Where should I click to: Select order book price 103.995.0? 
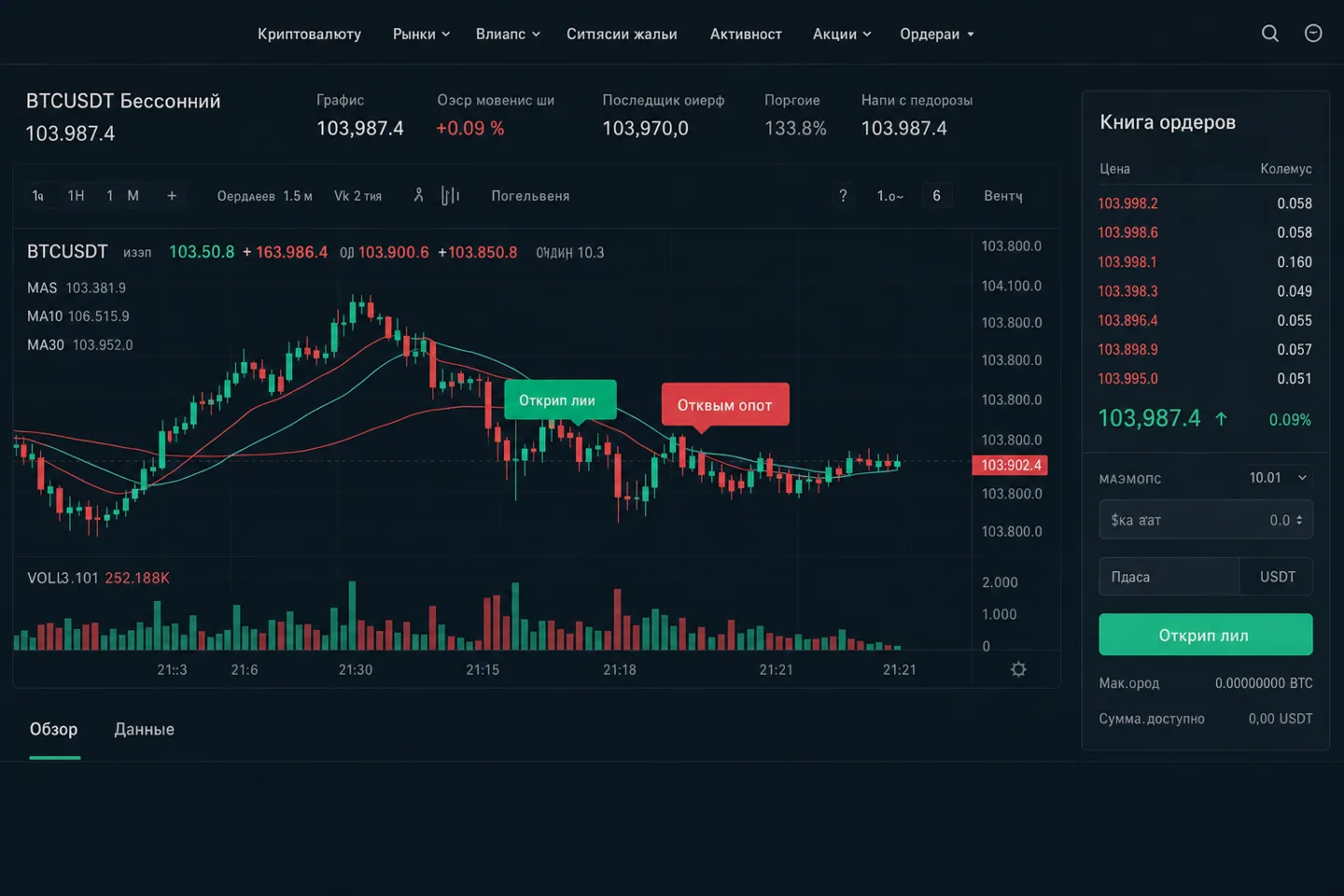click(x=1127, y=379)
